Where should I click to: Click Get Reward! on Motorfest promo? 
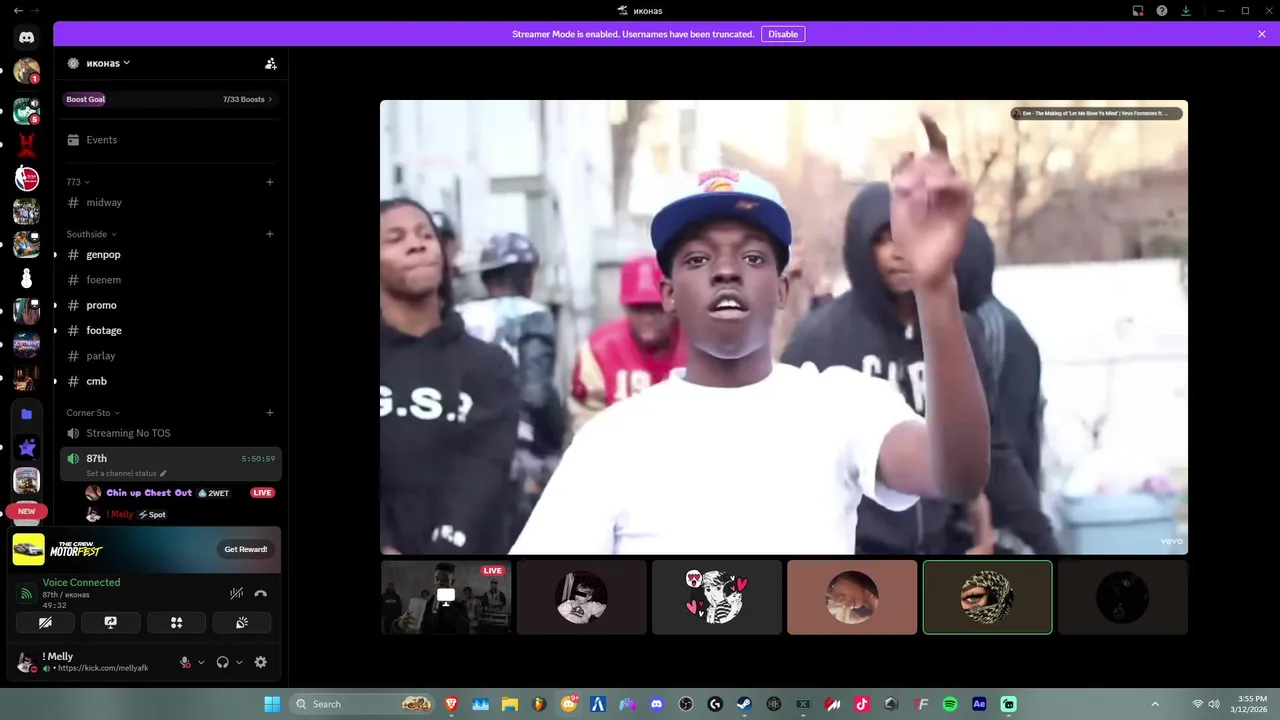246,549
